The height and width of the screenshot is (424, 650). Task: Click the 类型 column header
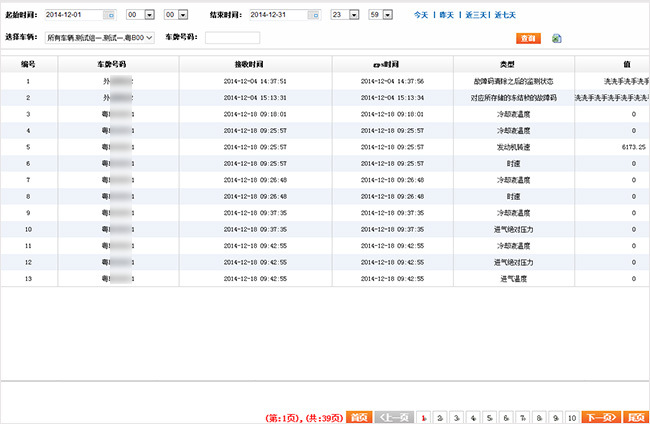[x=514, y=64]
